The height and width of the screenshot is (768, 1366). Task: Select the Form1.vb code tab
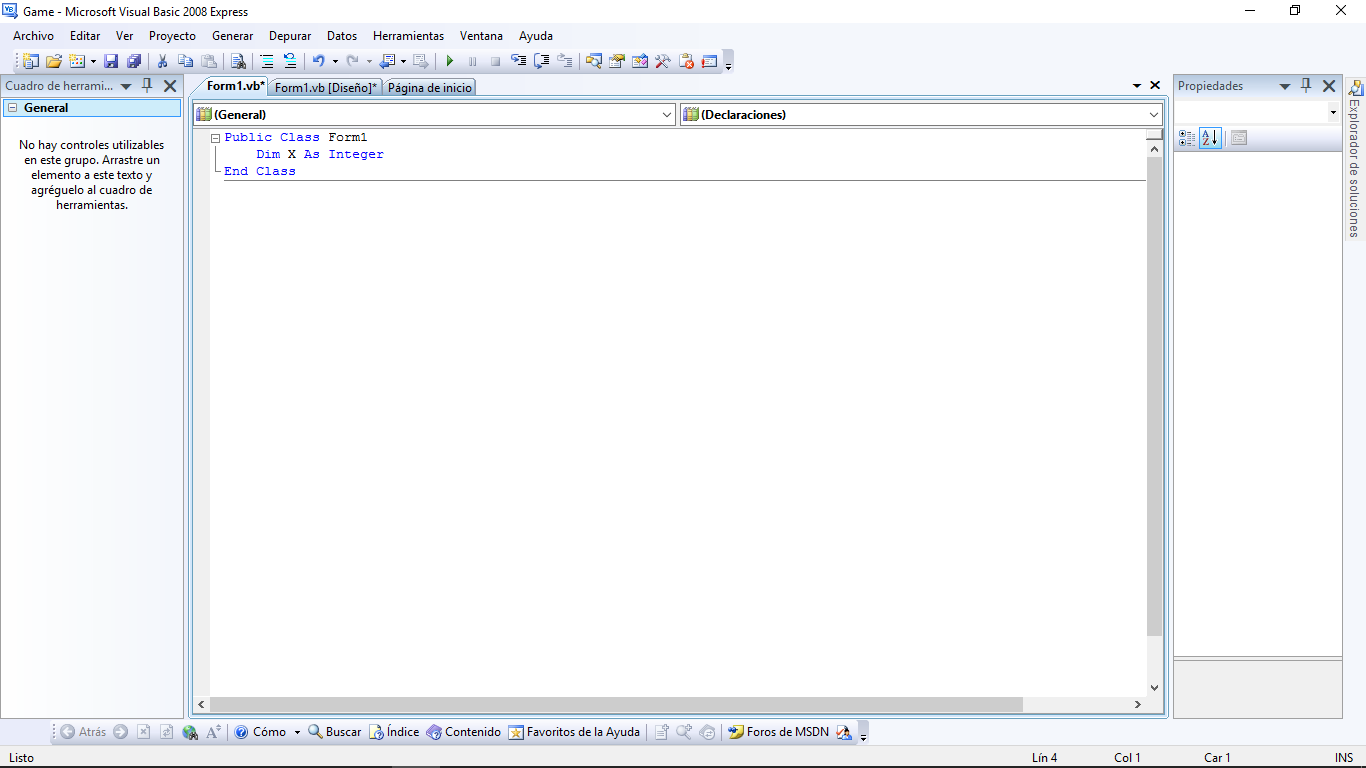[236, 86]
